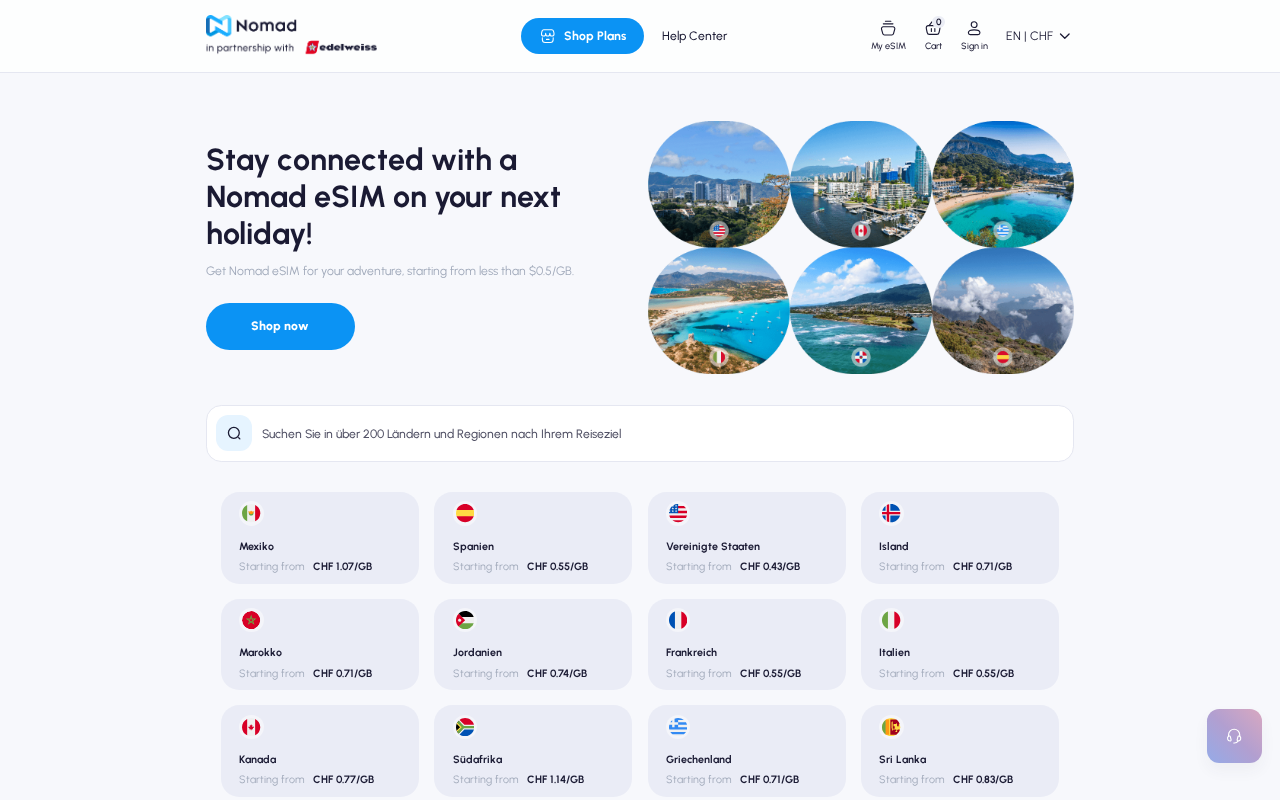Click the Sign in user icon
Screen dimensions: 1280x800
pyautogui.click(x=974, y=28)
